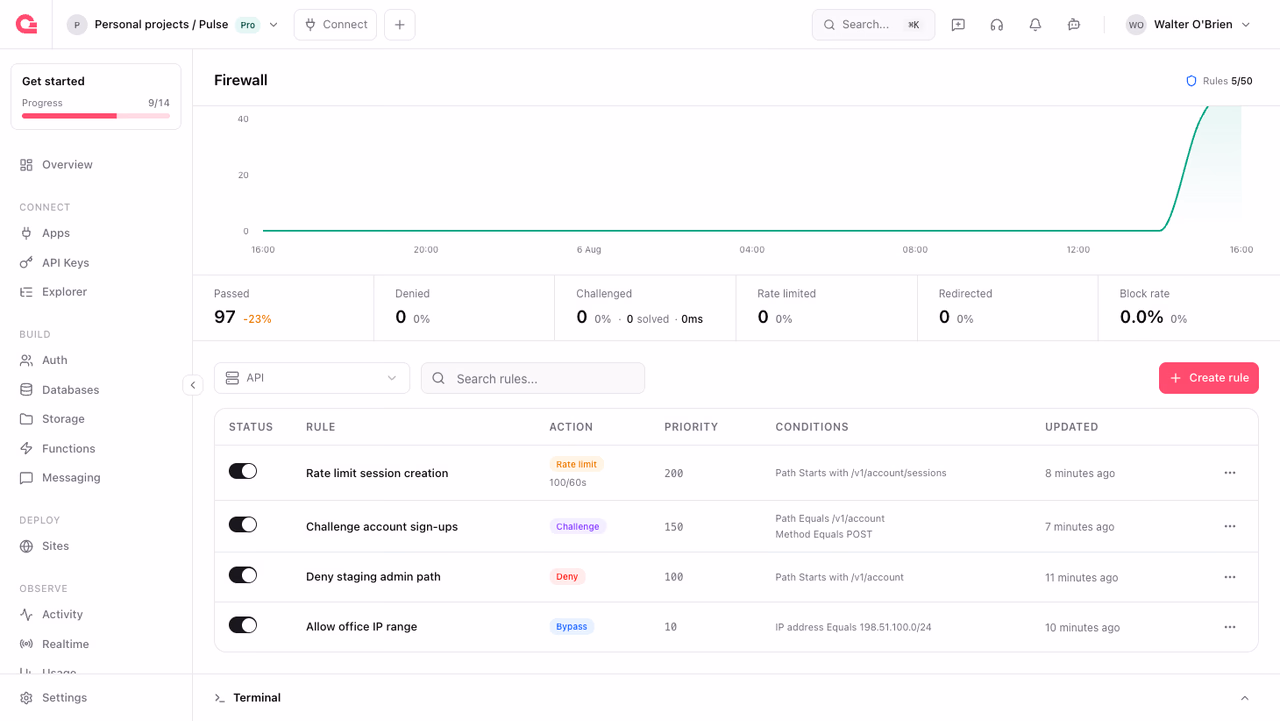
Task: Click the Conditions column header
Action: click(x=812, y=427)
